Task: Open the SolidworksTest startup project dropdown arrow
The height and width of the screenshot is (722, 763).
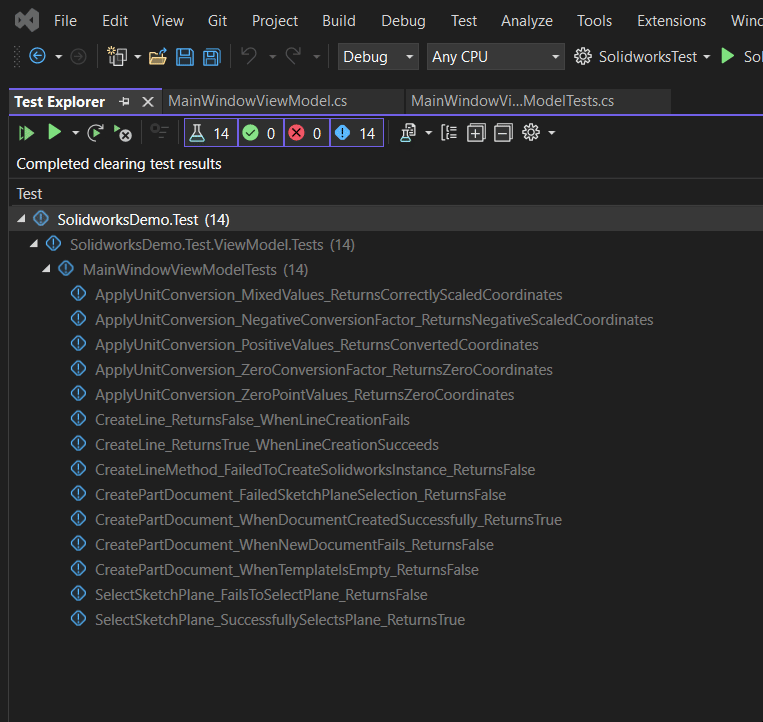Action: pos(707,57)
